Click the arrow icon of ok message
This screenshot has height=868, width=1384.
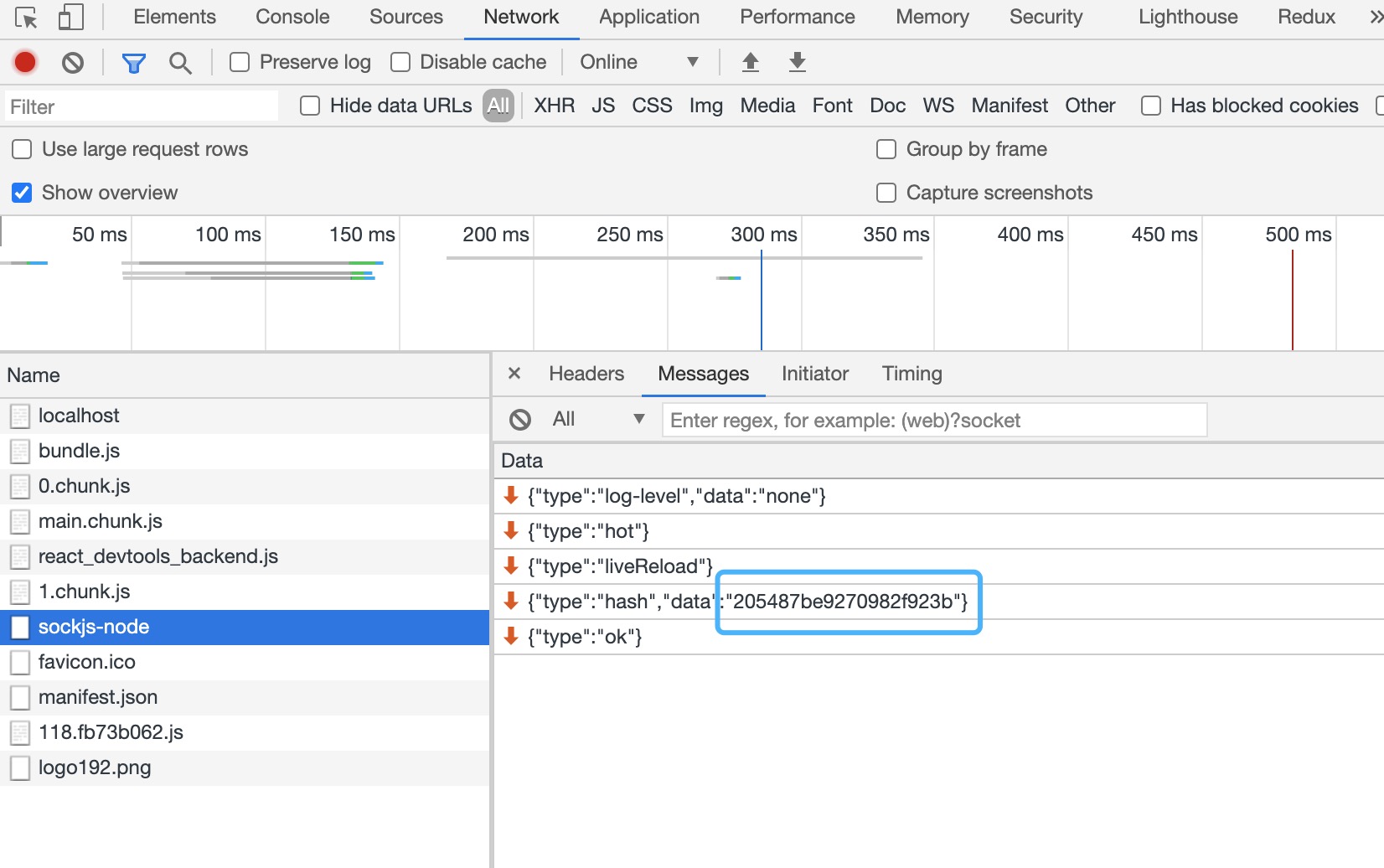511,636
